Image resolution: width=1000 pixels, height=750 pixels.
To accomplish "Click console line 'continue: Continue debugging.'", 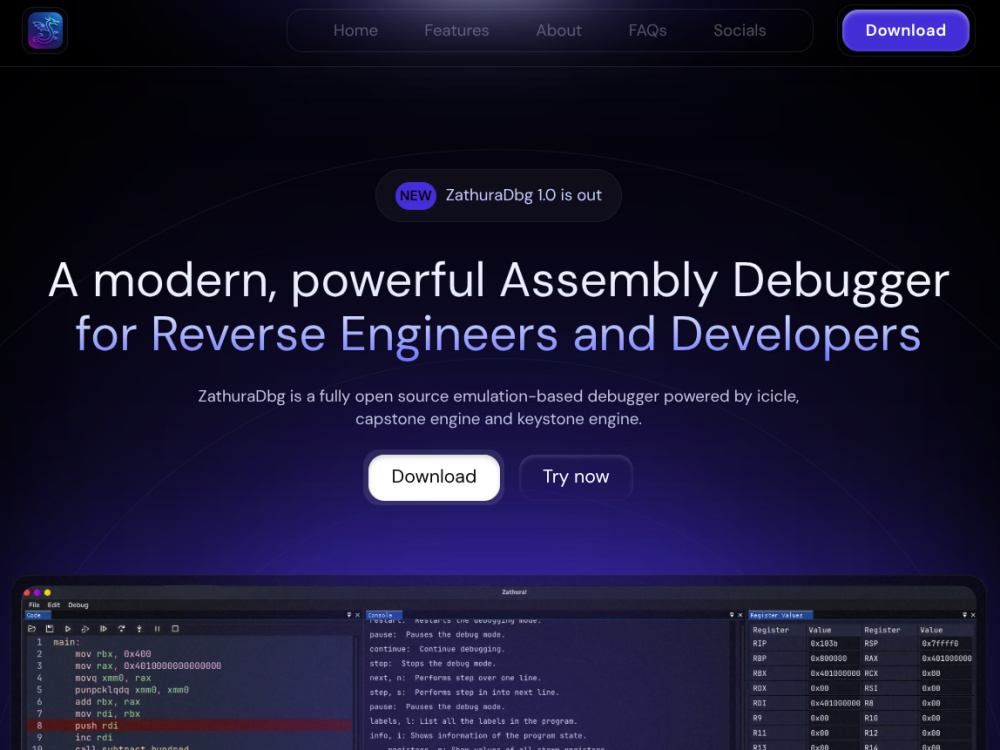I will pos(436,649).
